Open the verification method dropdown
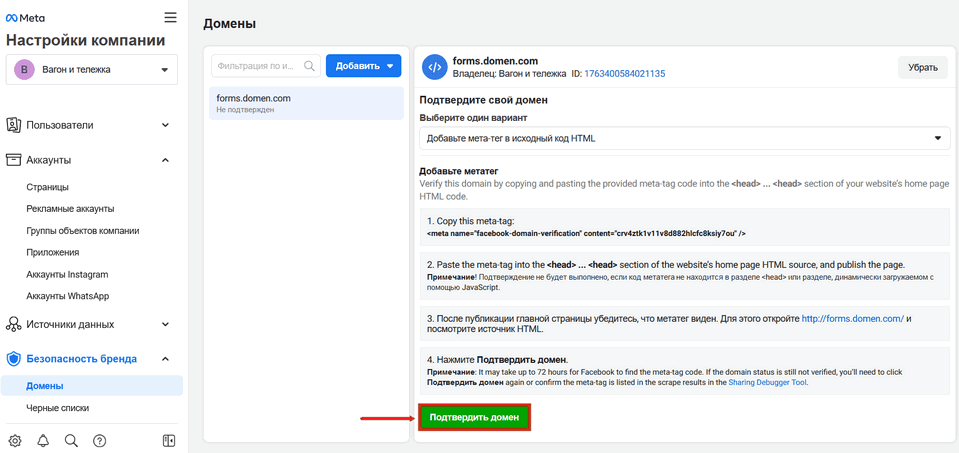959x453 pixels. 684,138
